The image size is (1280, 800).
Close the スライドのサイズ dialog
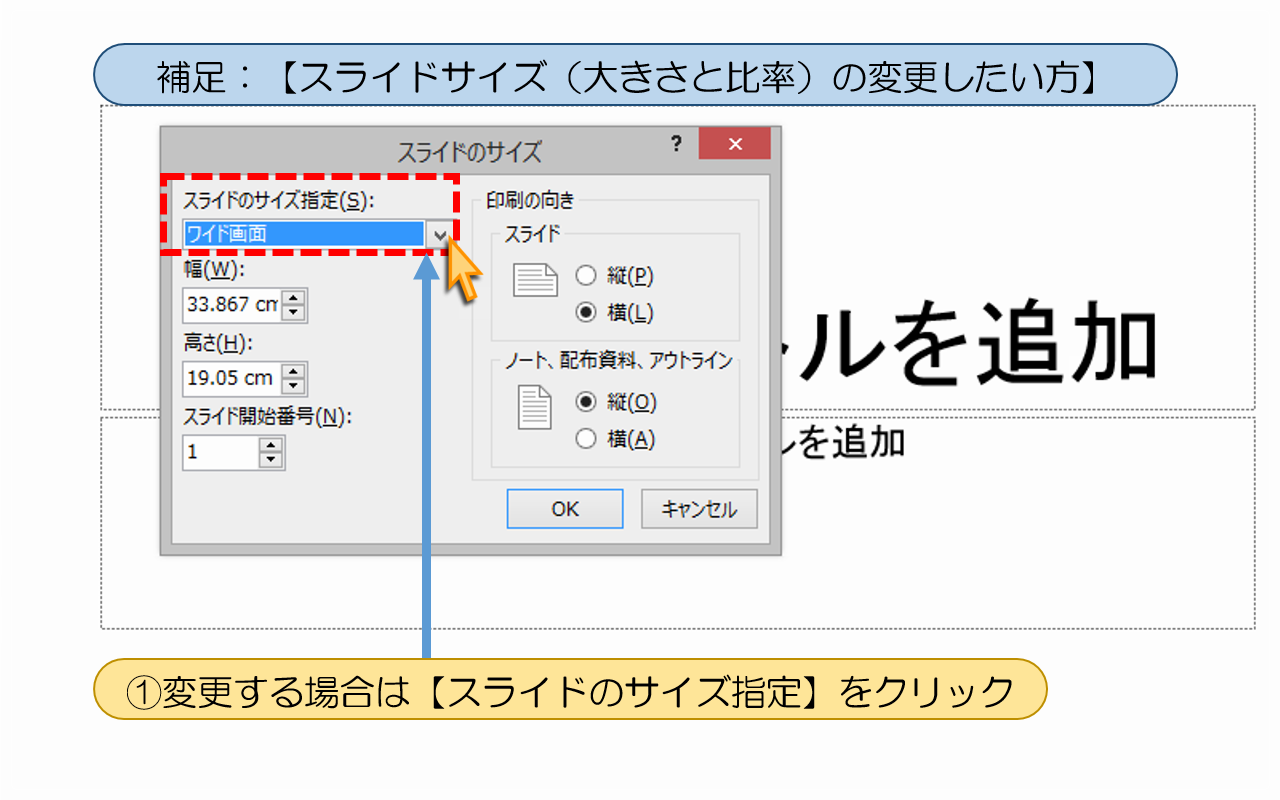coord(735,144)
